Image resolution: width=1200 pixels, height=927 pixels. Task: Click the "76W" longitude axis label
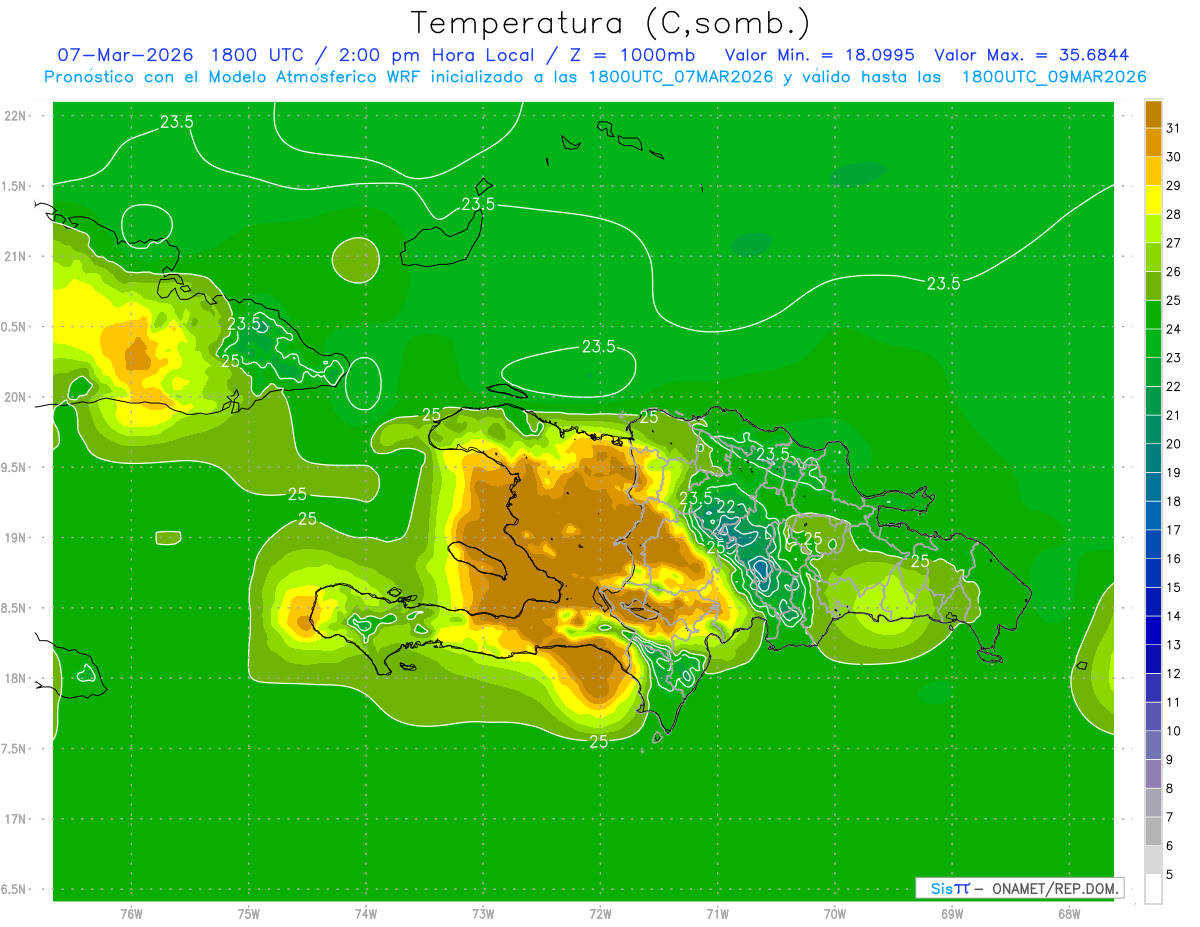(131, 914)
